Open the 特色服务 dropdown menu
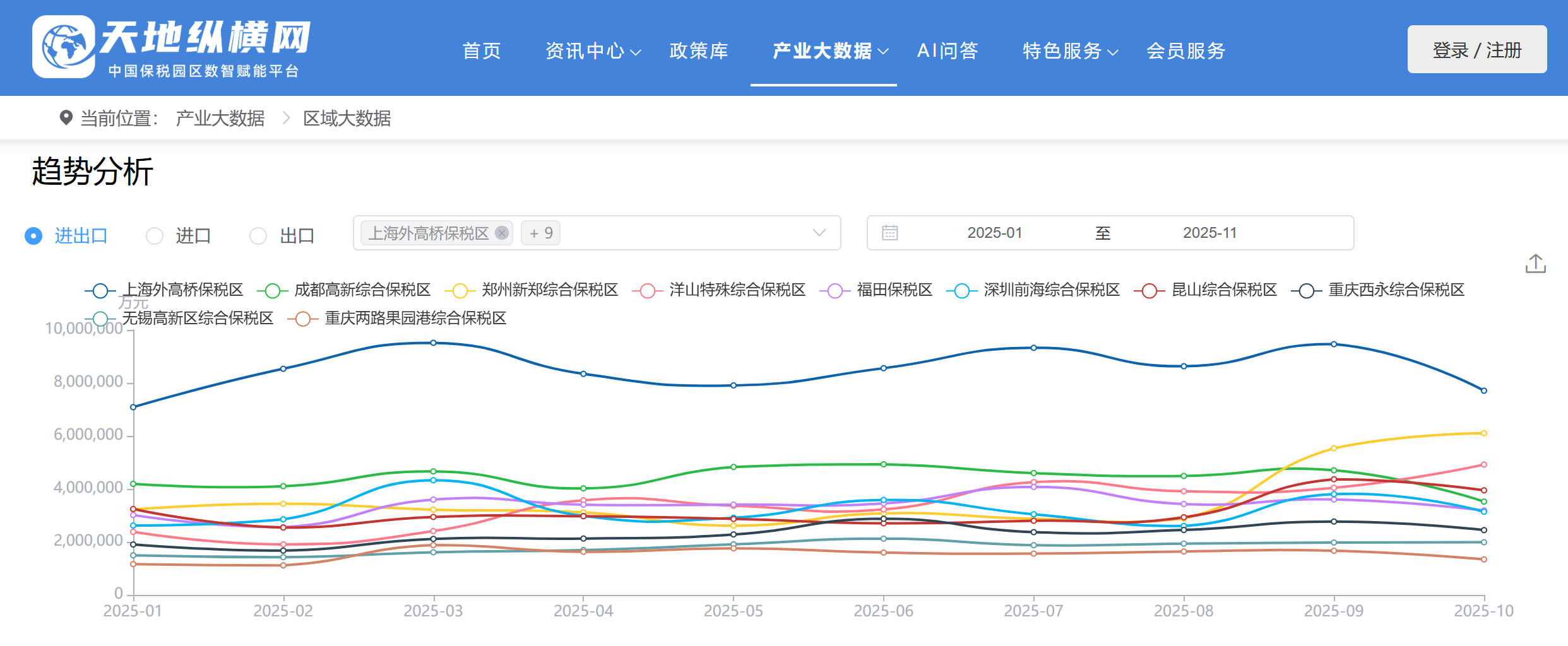Viewport: 1568px width, 646px height. [1069, 51]
